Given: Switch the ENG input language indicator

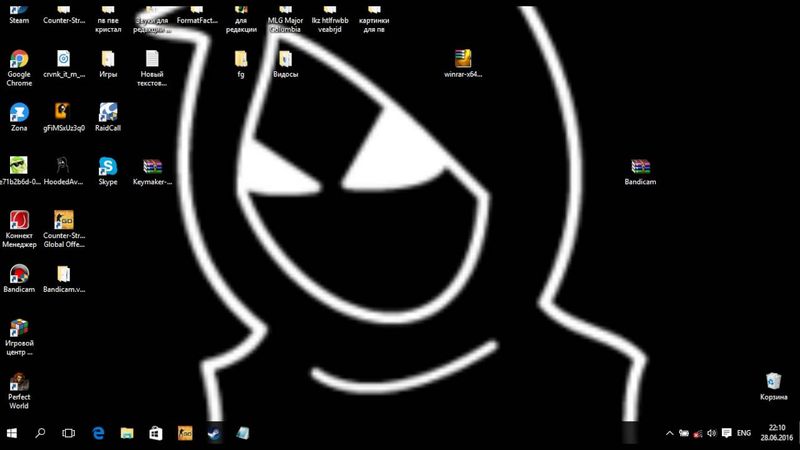Looking at the screenshot, I should click(743, 434).
